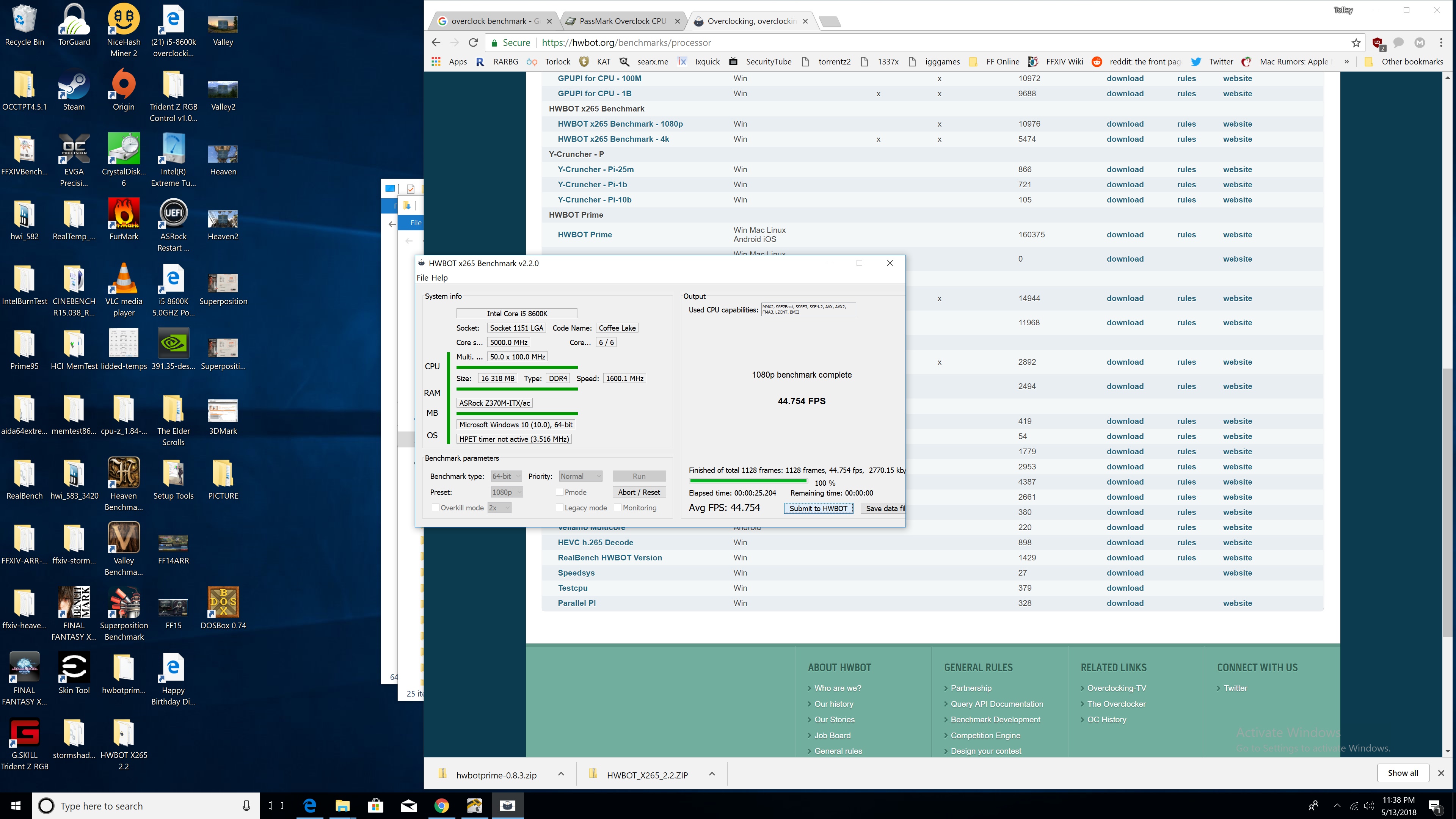The width and height of the screenshot is (1456, 819).
Task: Open the Priority Normal dropdown
Action: click(581, 476)
